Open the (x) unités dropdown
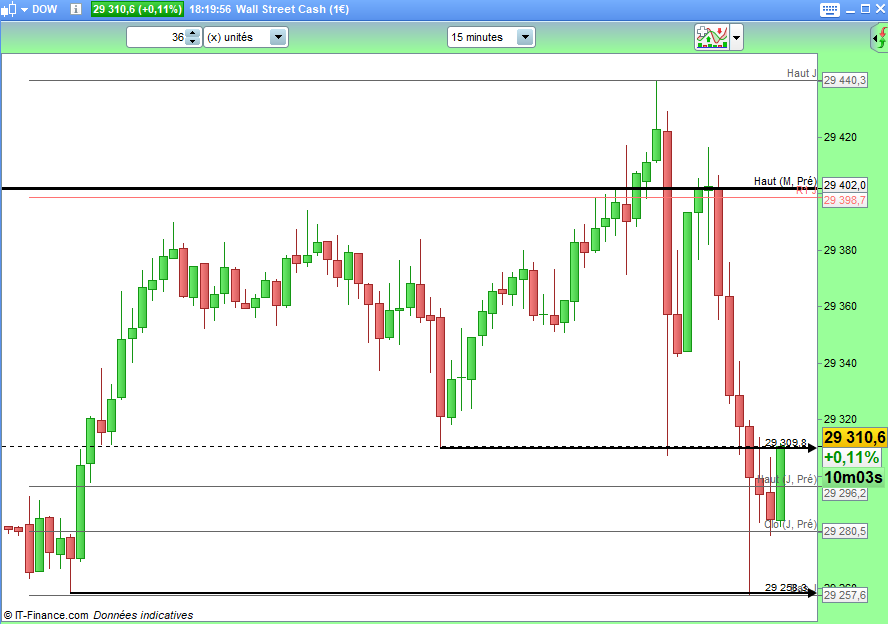The width and height of the screenshot is (888, 624). [x=246, y=37]
